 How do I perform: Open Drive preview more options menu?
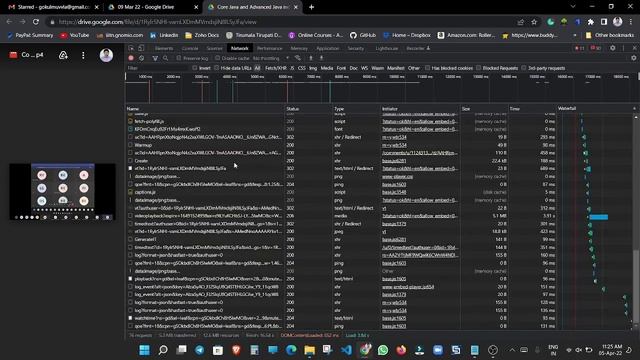pos(83,55)
